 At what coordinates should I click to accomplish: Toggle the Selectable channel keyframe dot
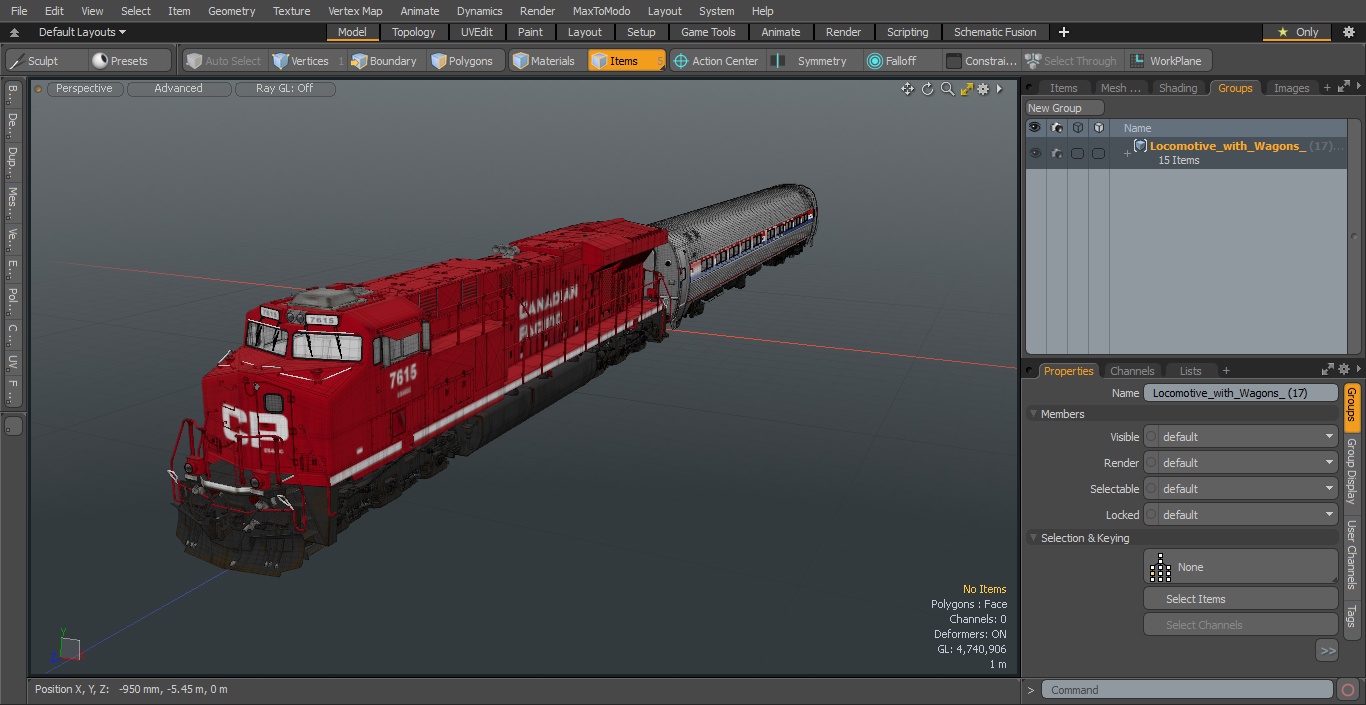pyautogui.click(x=1151, y=489)
